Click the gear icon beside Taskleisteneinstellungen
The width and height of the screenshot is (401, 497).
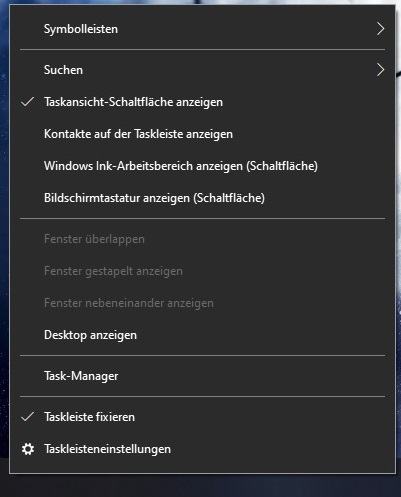click(x=27, y=449)
